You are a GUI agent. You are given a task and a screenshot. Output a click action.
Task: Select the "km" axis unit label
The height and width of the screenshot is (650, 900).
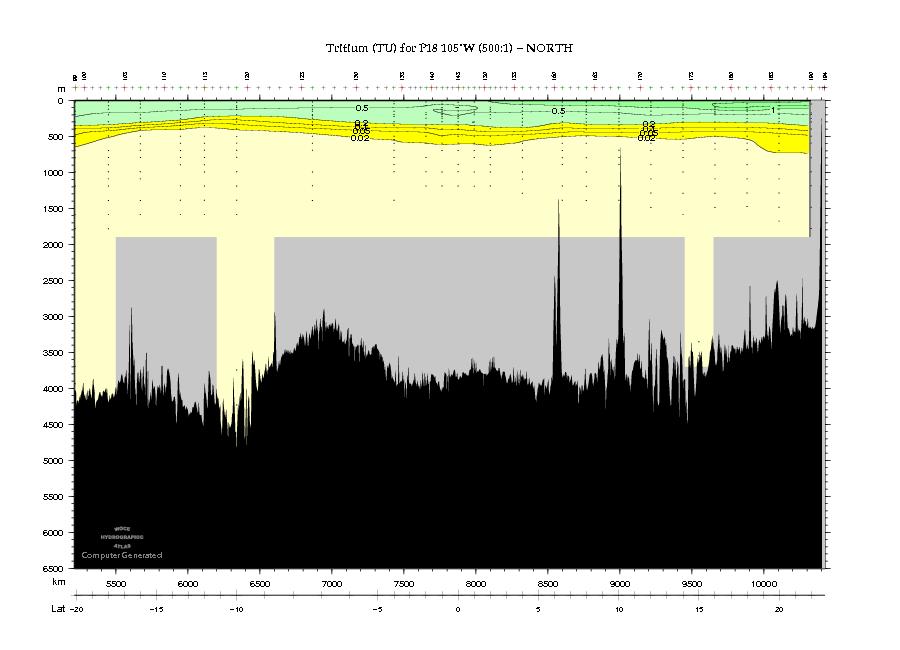click(59, 582)
